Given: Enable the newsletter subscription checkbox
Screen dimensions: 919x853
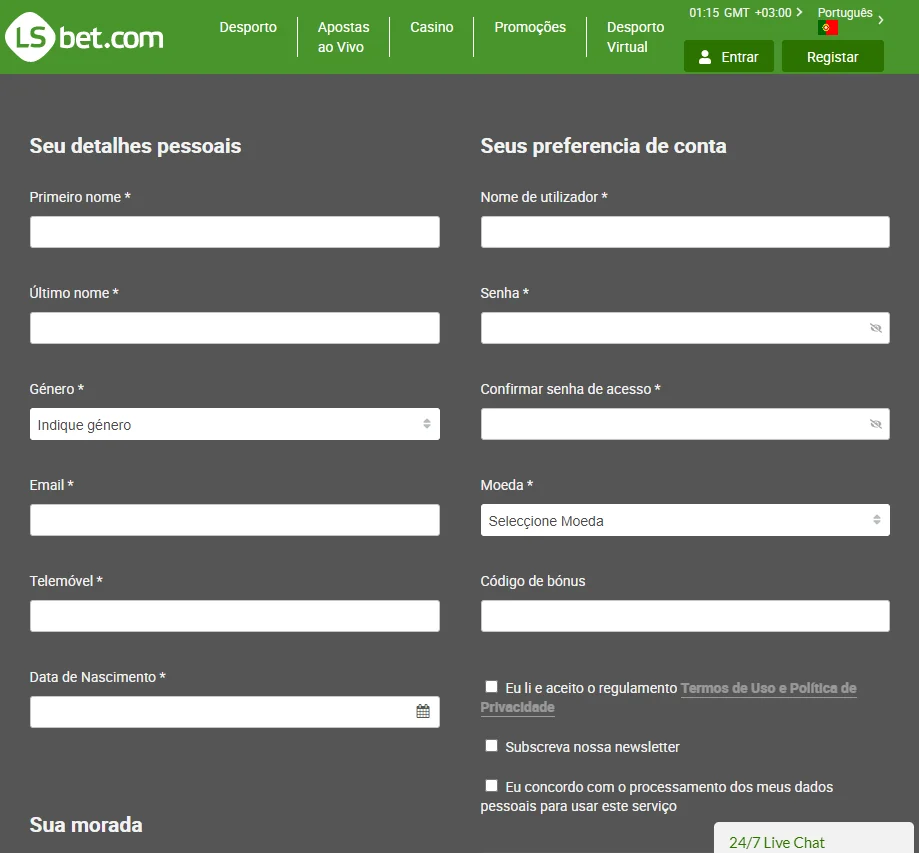Looking at the screenshot, I should point(491,746).
